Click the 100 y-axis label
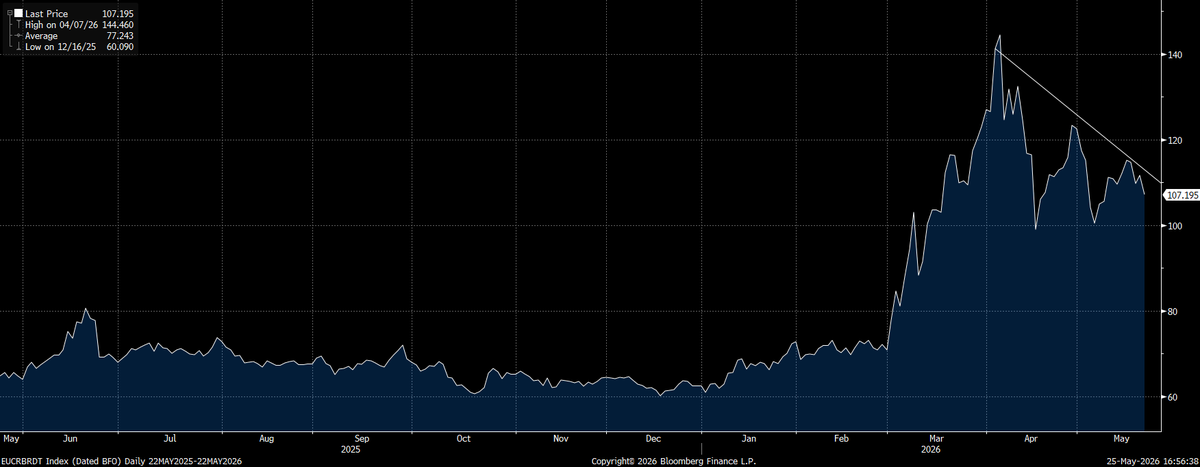Image resolution: width=1200 pixels, height=467 pixels. pos(1177,226)
